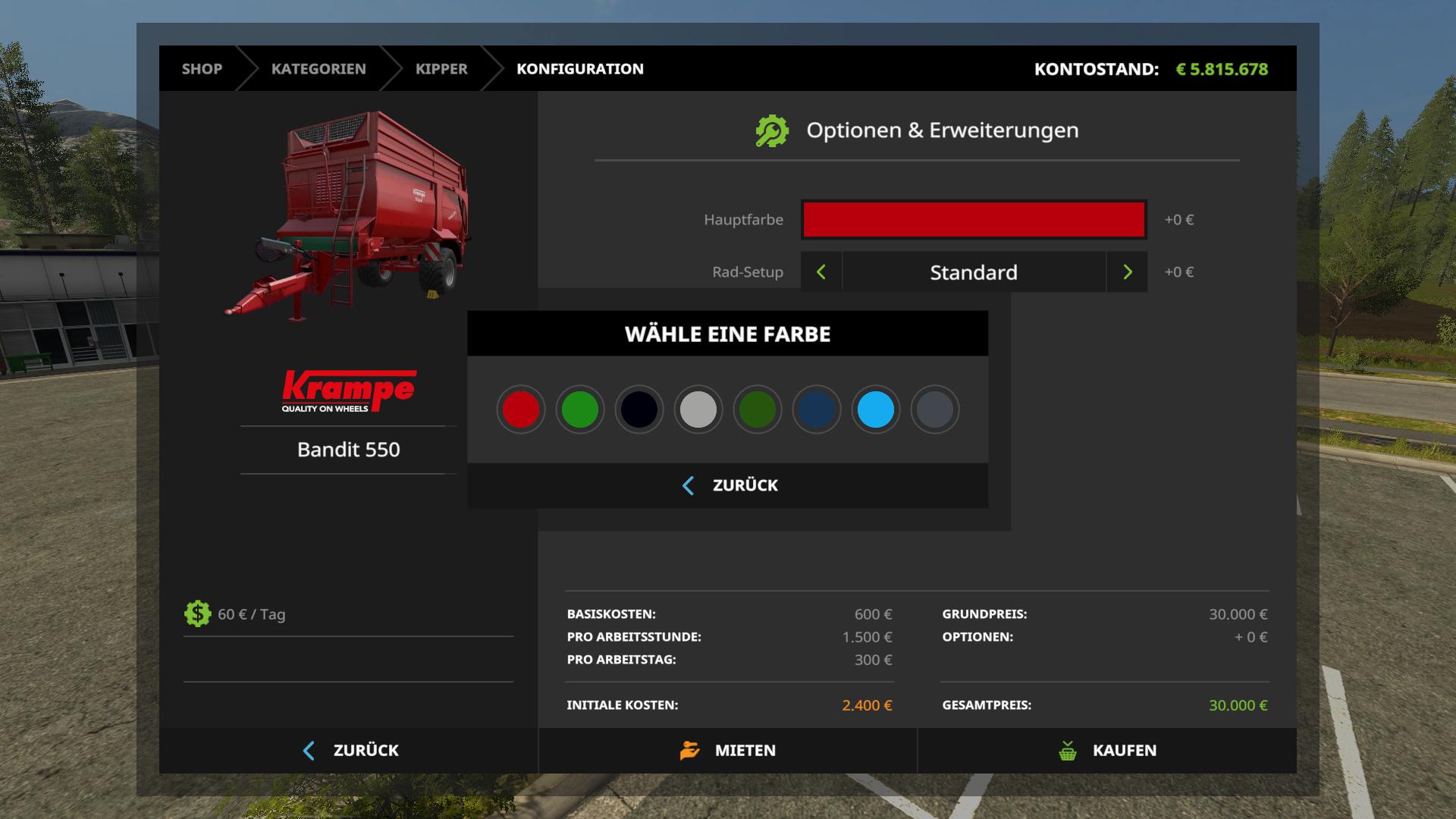1456x819 pixels.
Task: Open the Kategorien breadcrumb
Action: coord(318,69)
